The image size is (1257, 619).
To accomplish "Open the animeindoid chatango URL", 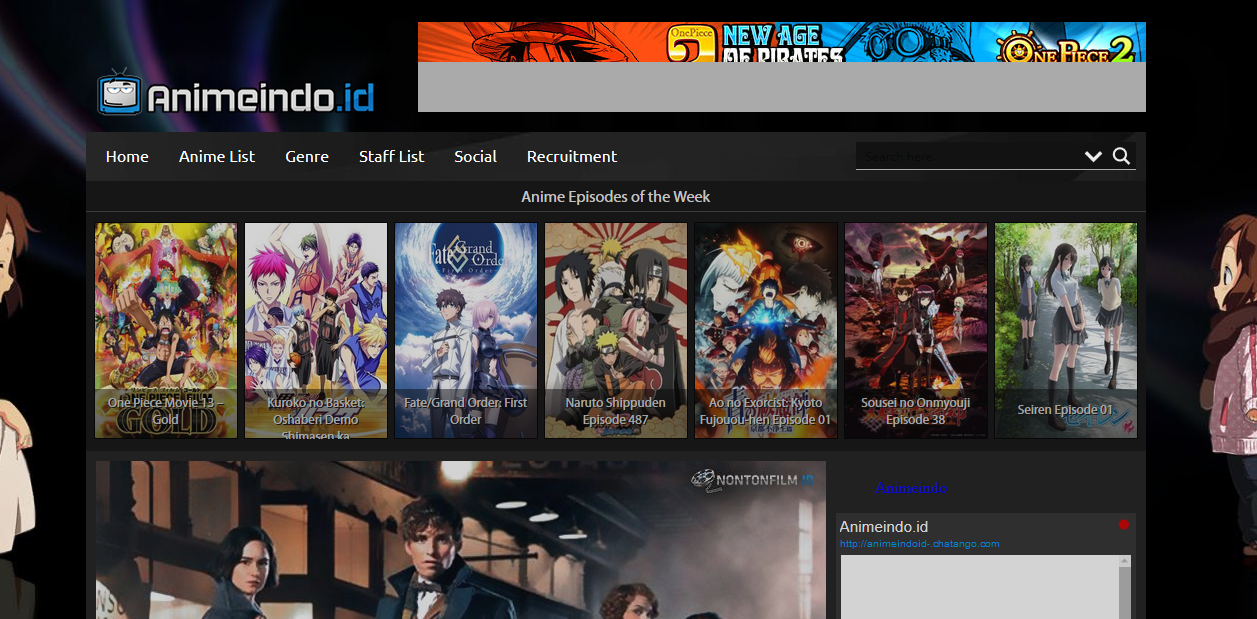I will point(920,544).
